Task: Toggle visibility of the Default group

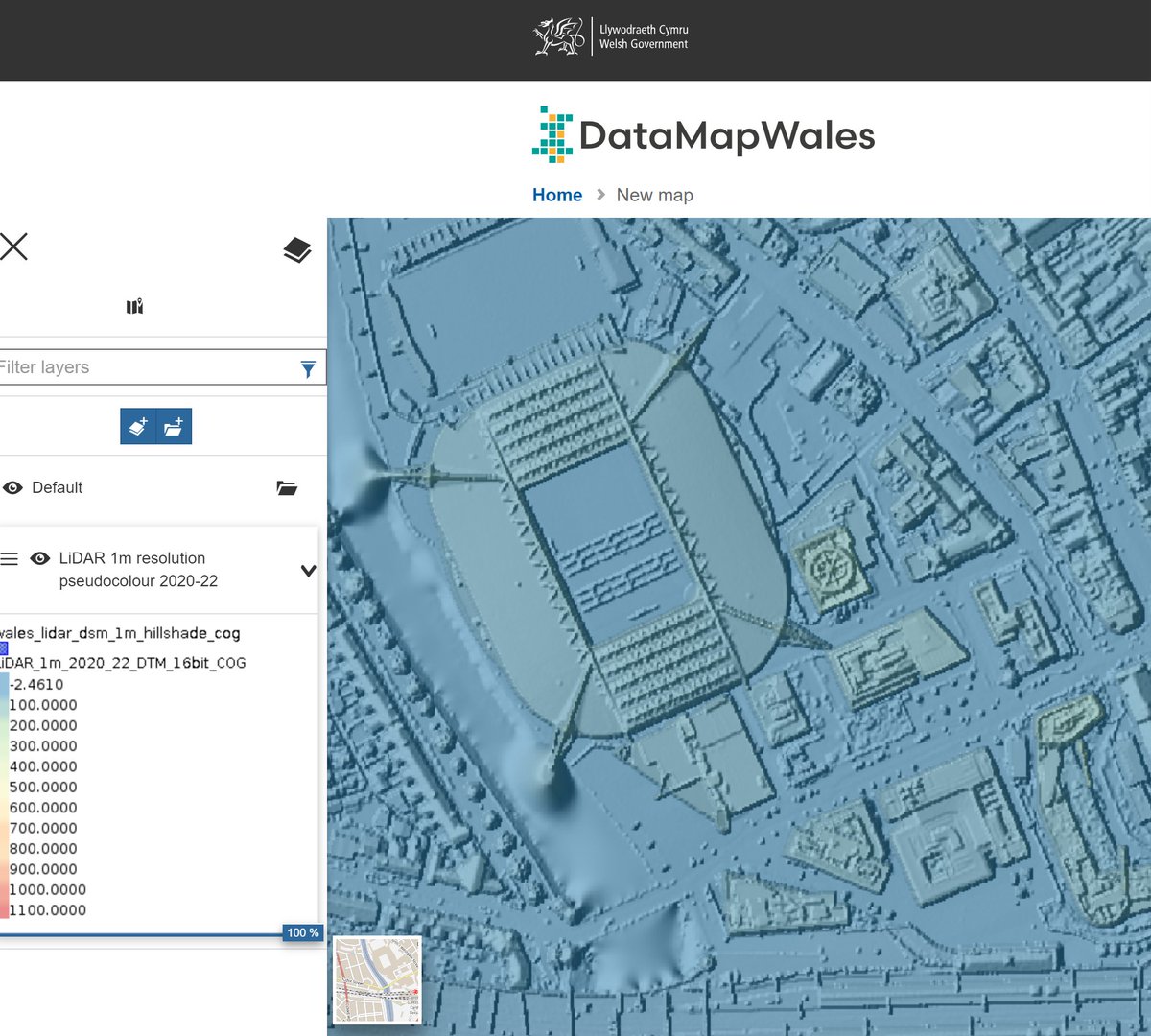Action: coord(12,487)
